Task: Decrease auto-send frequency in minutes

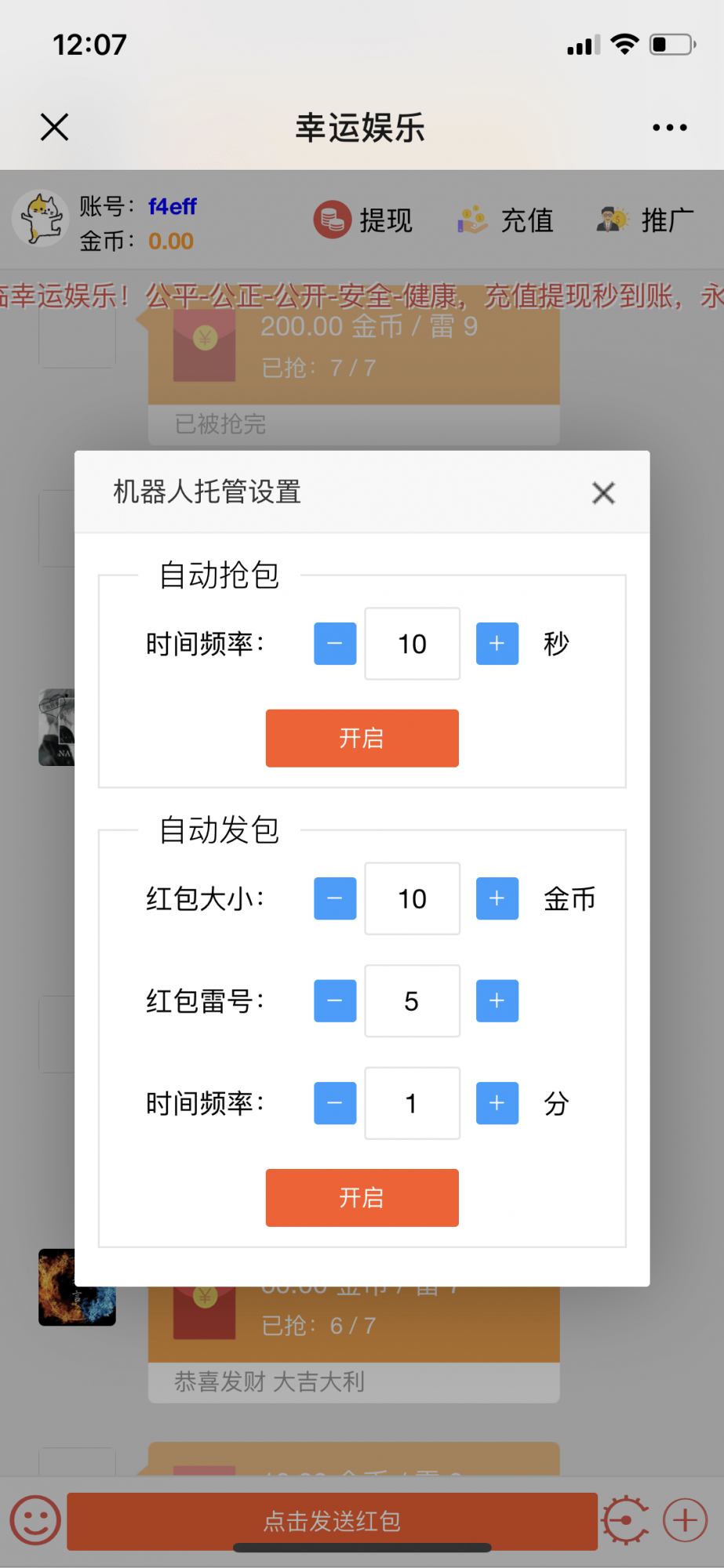Action: (335, 1103)
